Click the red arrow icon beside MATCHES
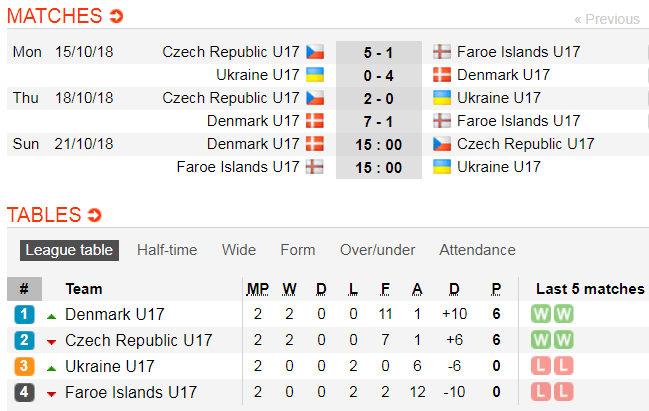Screen dimensions: 649x411 (x=116, y=16)
